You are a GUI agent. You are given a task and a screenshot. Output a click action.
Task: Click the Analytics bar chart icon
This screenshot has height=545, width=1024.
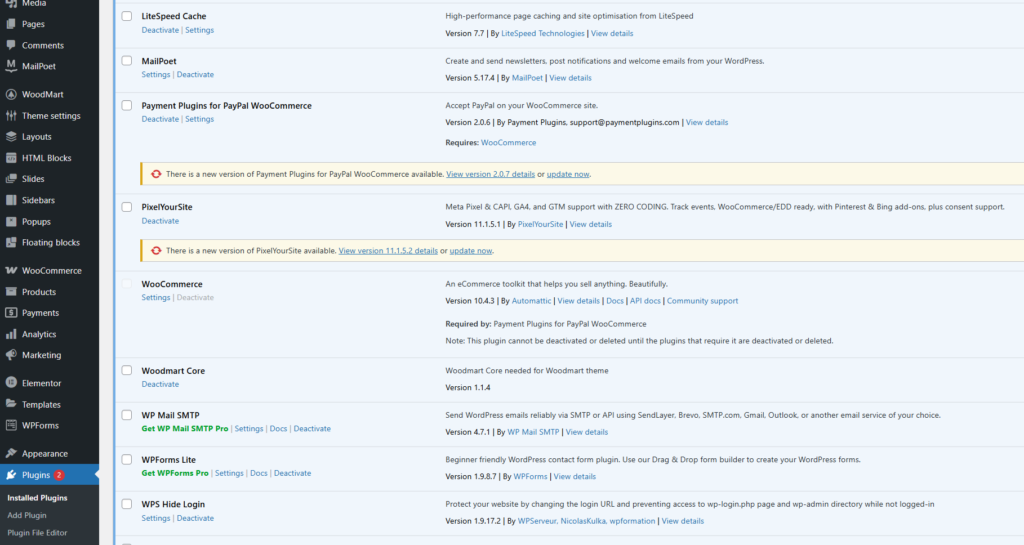click(x=11, y=334)
